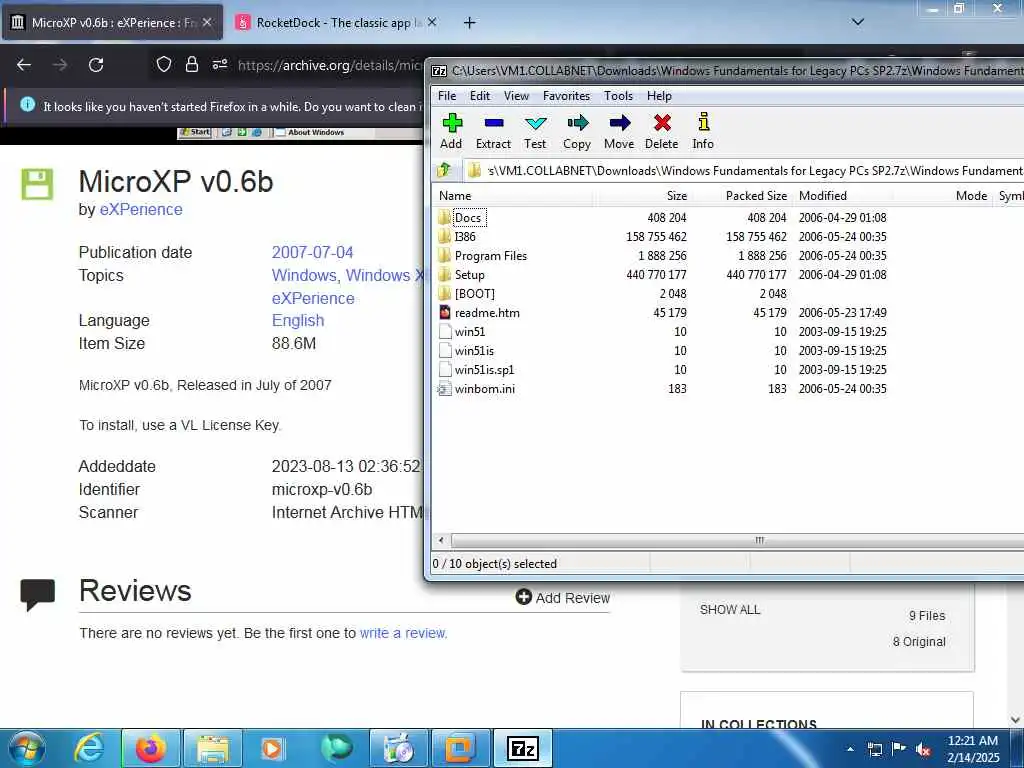Image resolution: width=1024 pixels, height=768 pixels.
Task: Click the Add button in 7-Zip toolbar
Action: pyautogui.click(x=451, y=131)
